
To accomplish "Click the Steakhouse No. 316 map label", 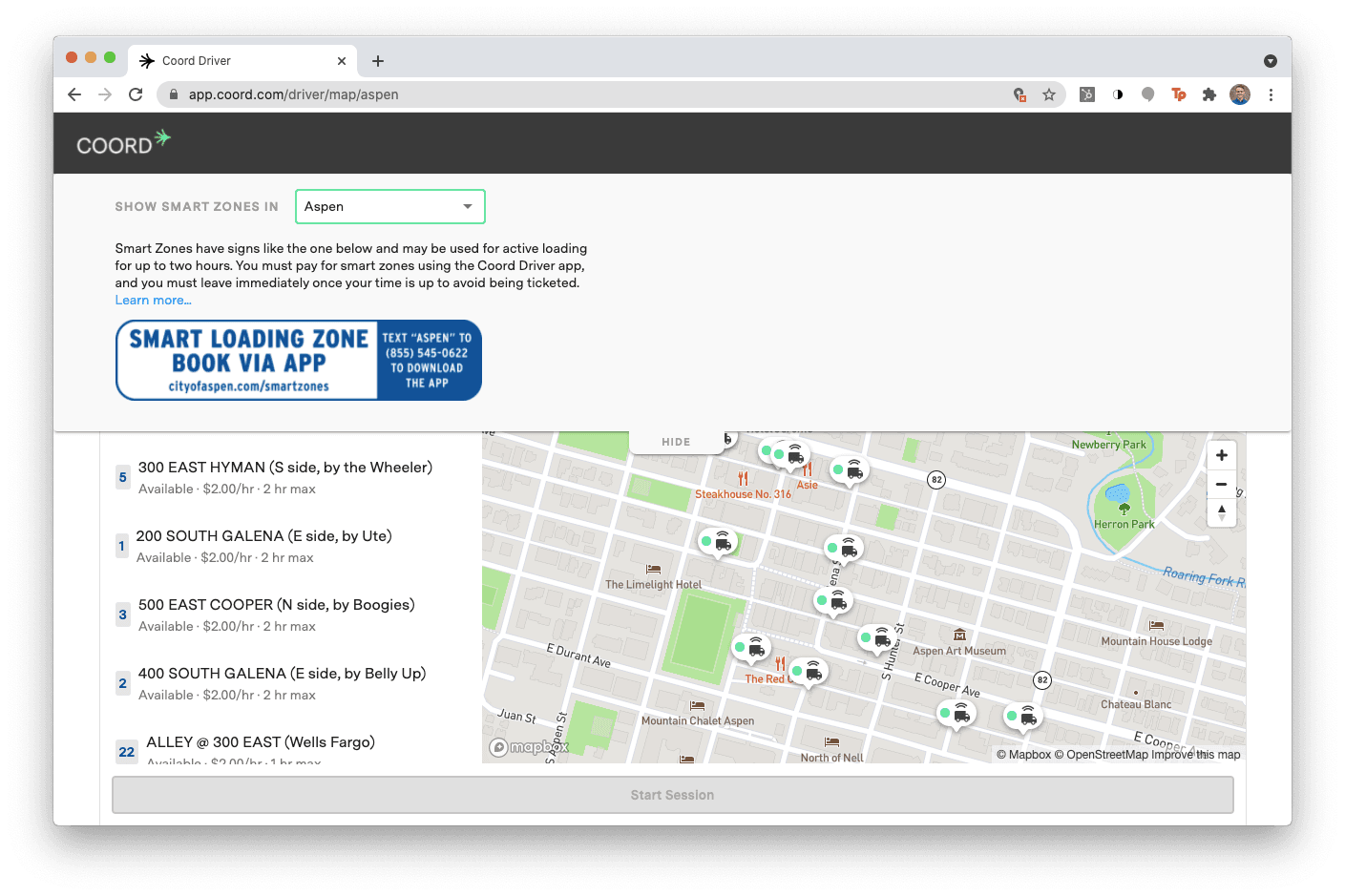I will 743,494.
